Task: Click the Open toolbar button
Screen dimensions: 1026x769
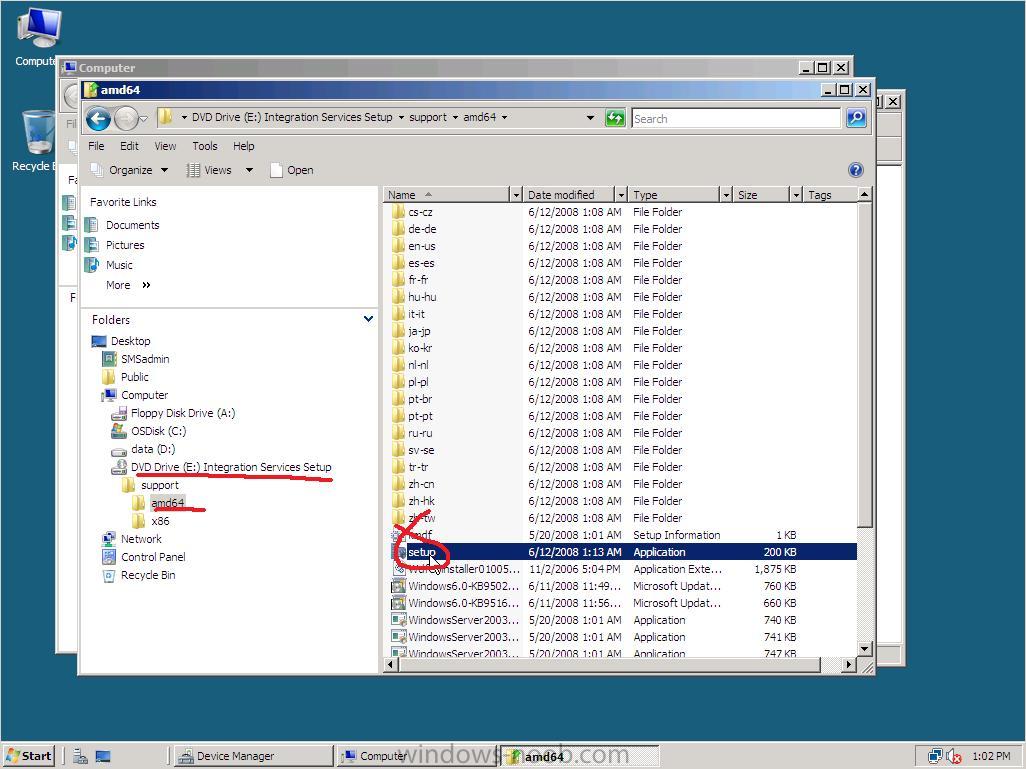Action: tap(292, 170)
